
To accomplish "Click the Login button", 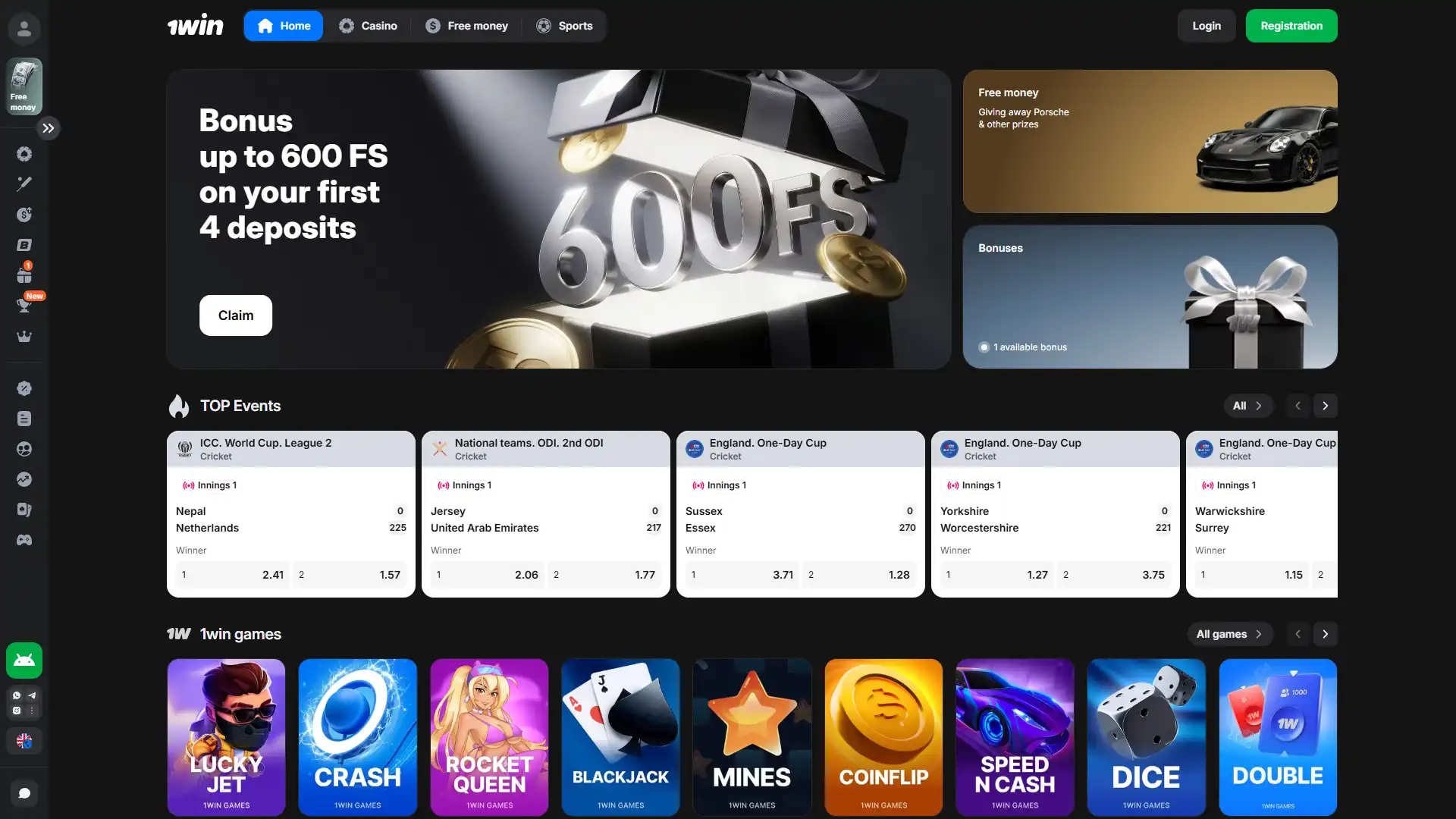I will tap(1207, 26).
